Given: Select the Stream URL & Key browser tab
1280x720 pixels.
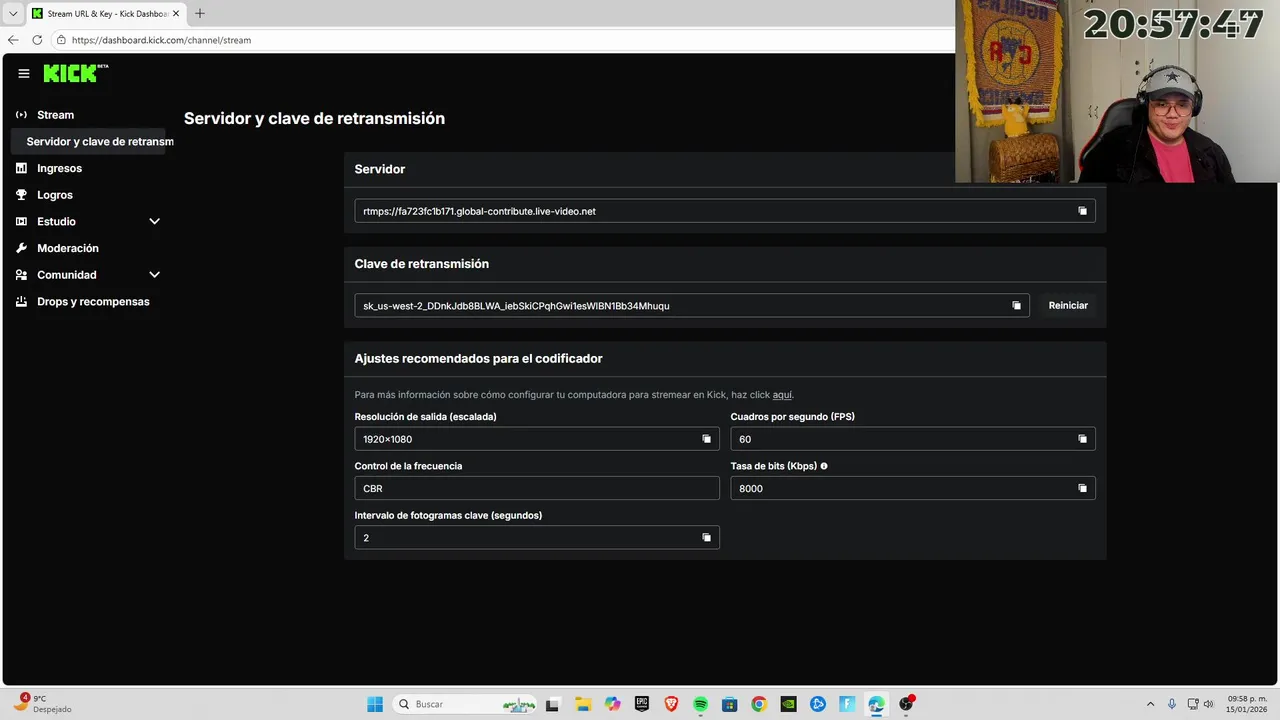Looking at the screenshot, I should pyautogui.click(x=105, y=14).
